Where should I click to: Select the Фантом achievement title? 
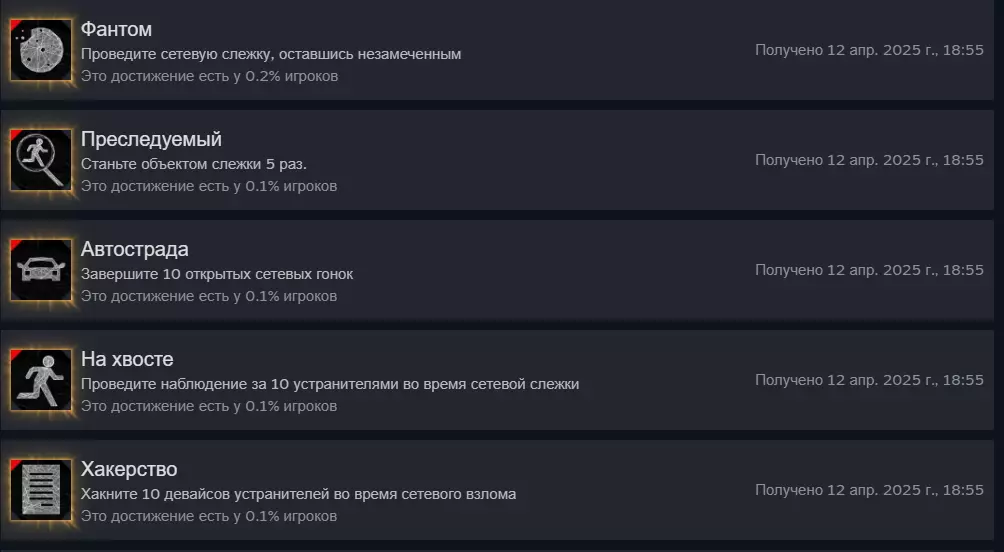(x=116, y=30)
